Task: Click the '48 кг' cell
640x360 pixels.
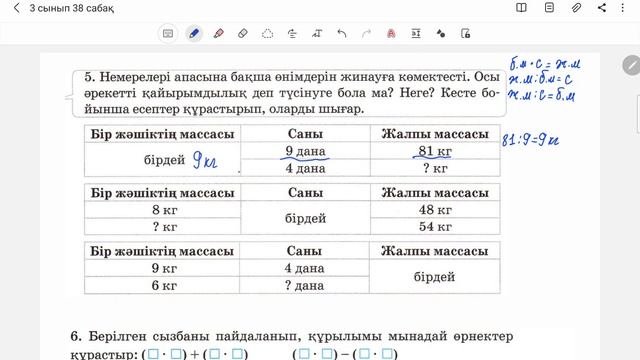Action: [x=435, y=209]
